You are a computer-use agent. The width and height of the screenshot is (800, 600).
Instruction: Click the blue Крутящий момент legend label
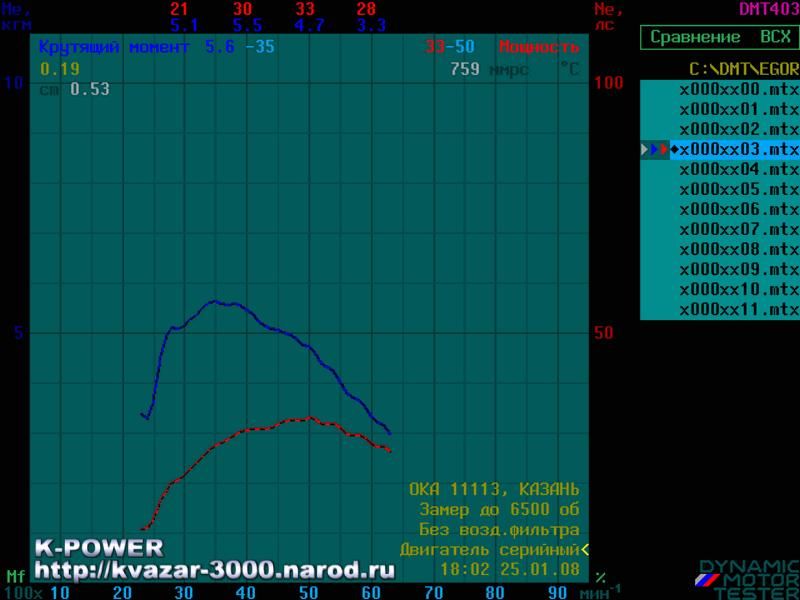(116, 47)
